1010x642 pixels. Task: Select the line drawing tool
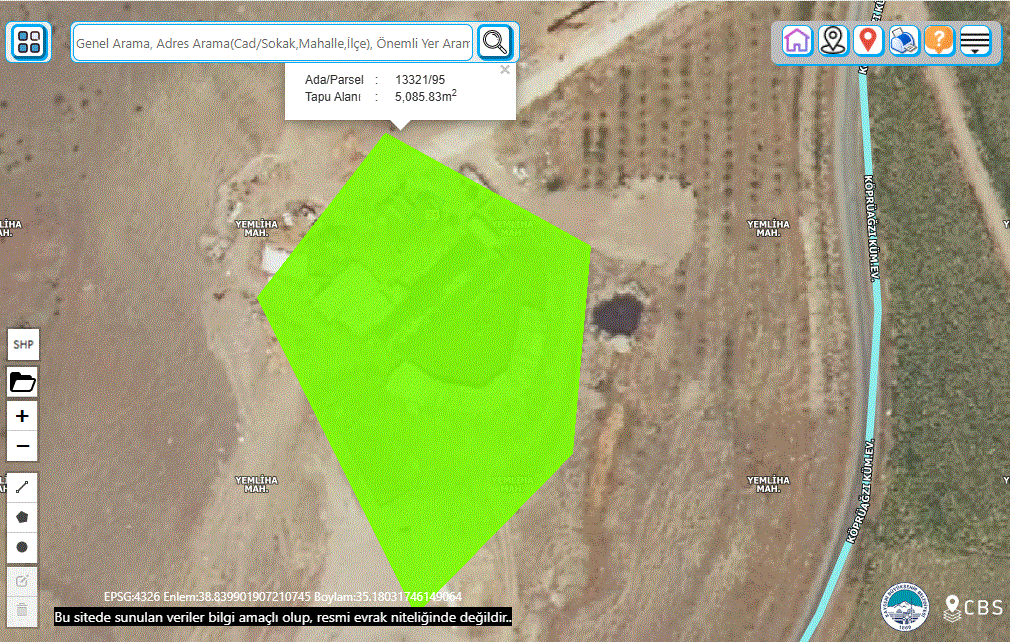tap(22, 487)
